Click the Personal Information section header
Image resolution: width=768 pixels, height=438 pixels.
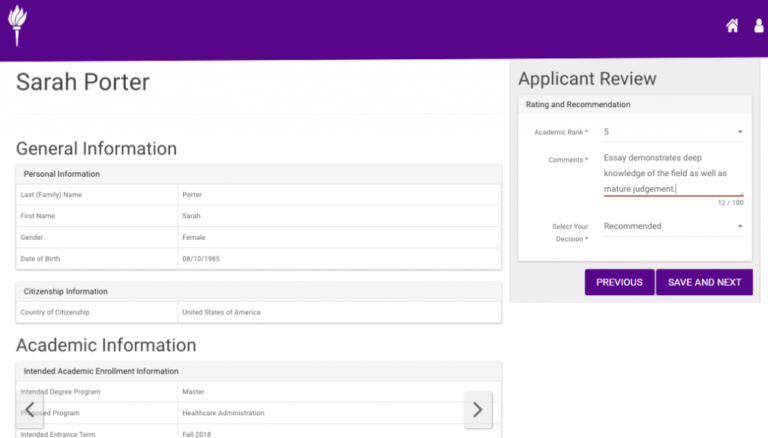pos(258,174)
